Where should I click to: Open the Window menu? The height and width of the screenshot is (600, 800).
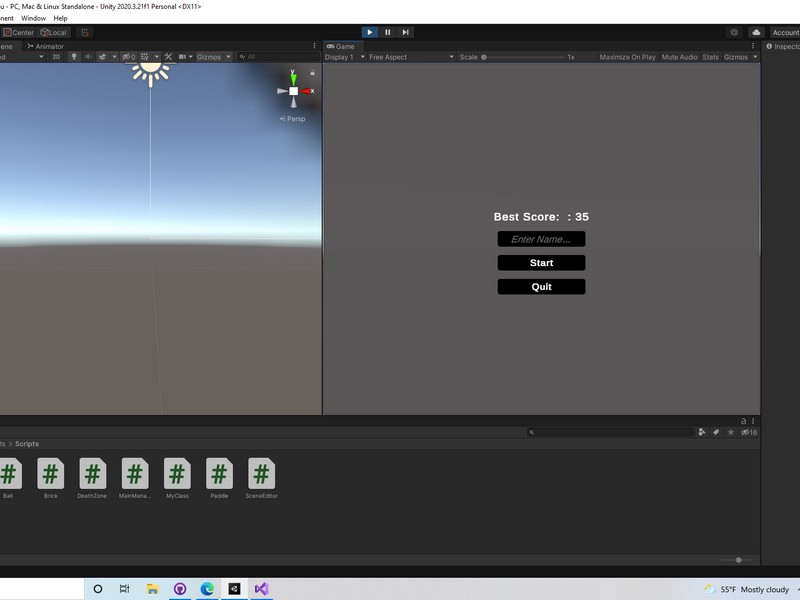click(x=33, y=18)
